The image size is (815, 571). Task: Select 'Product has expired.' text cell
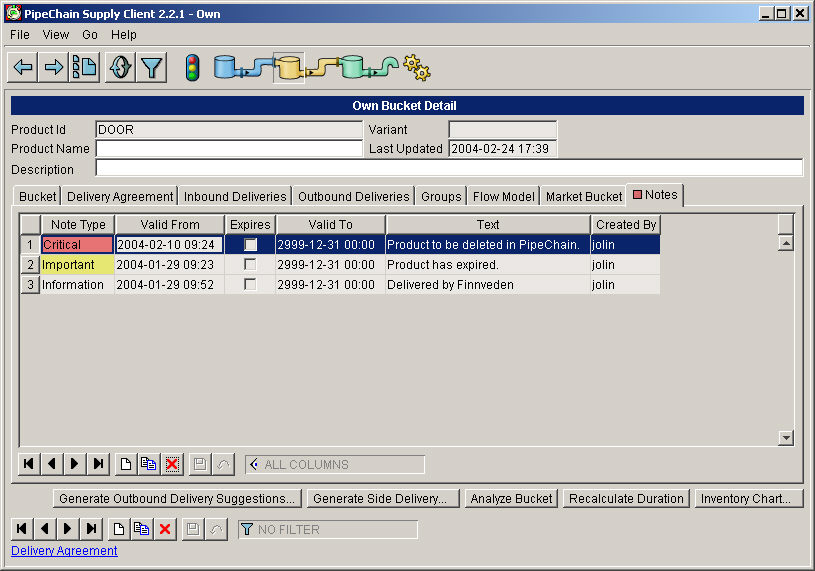pyautogui.click(x=488, y=264)
